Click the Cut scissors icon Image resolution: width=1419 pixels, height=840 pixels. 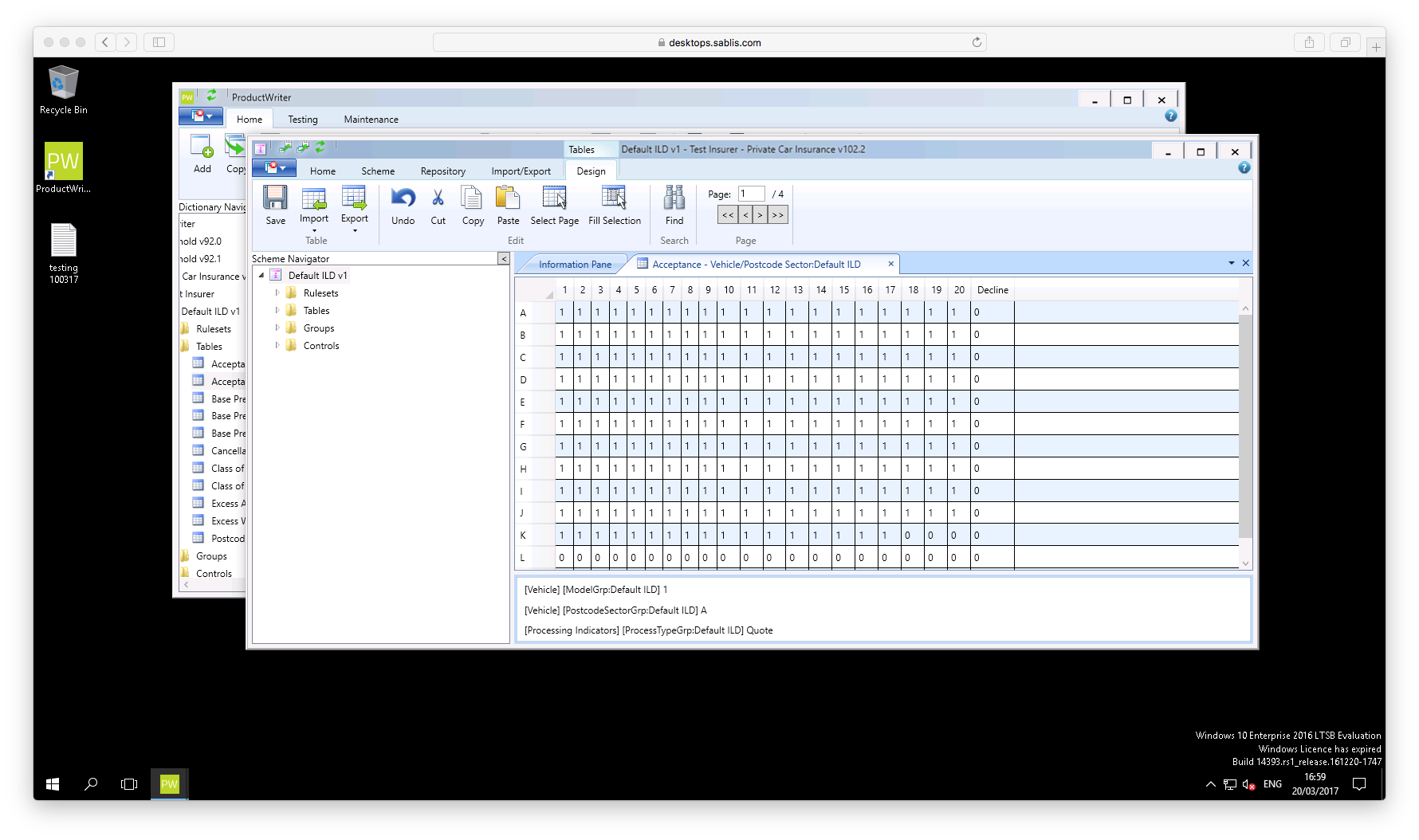(x=438, y=198)
